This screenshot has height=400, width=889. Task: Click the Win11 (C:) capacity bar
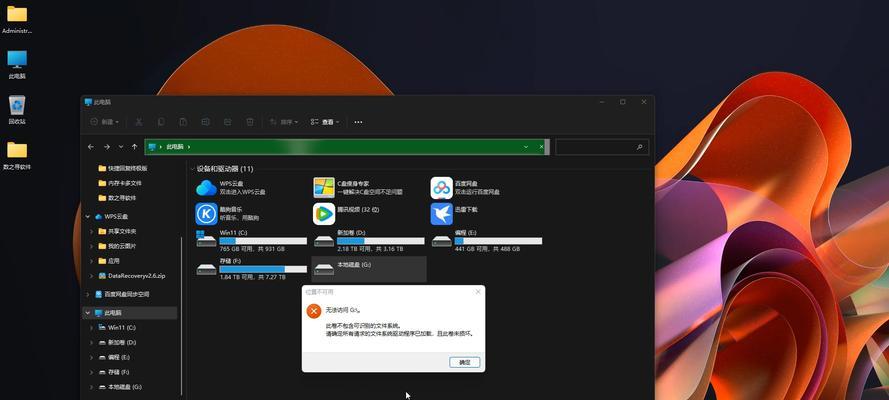tap(263, 241)
